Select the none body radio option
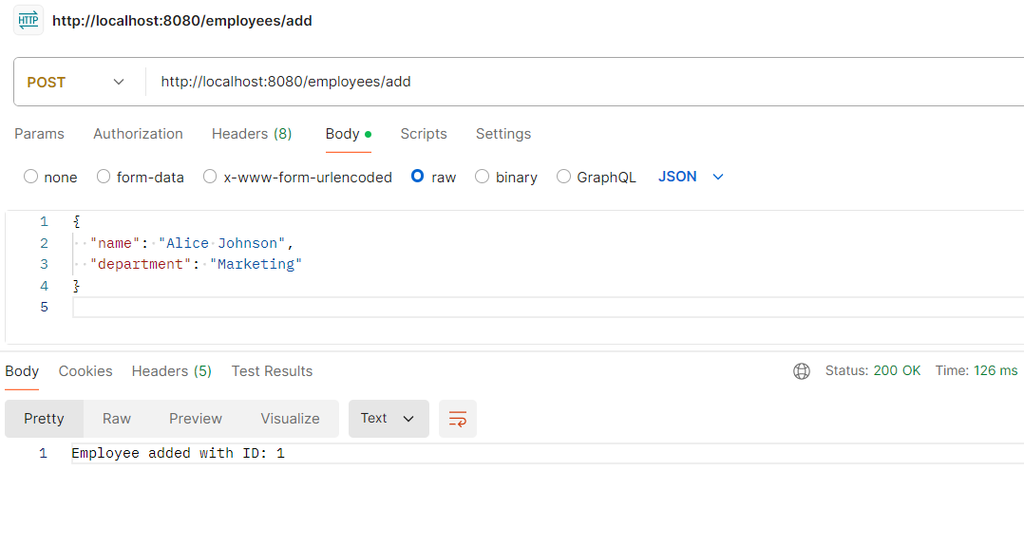 (31, 177)
